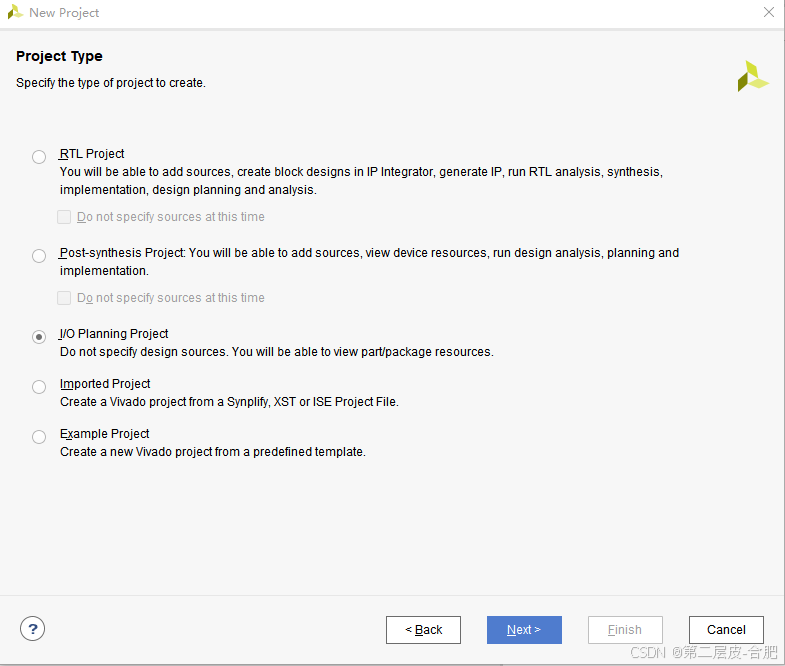
Task: Open help with the question mark icon
Action: point(33,628)
